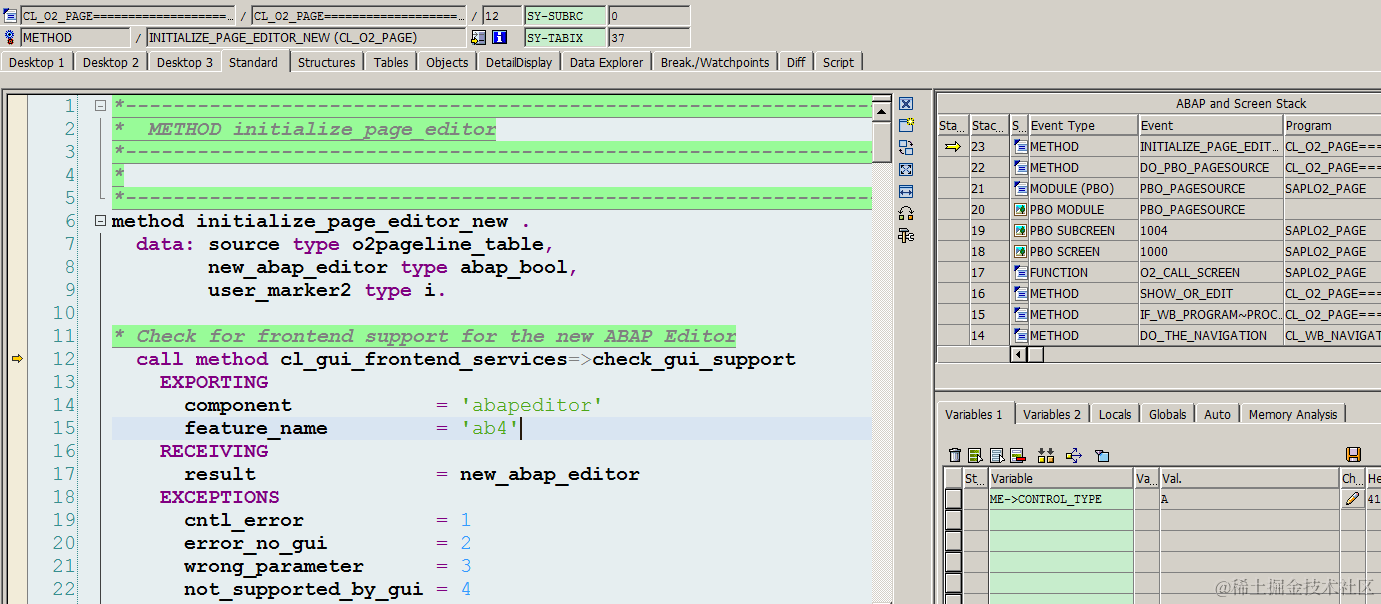1381x604 pixels.
Task: Click the Val. column header
Action: 1248,478
